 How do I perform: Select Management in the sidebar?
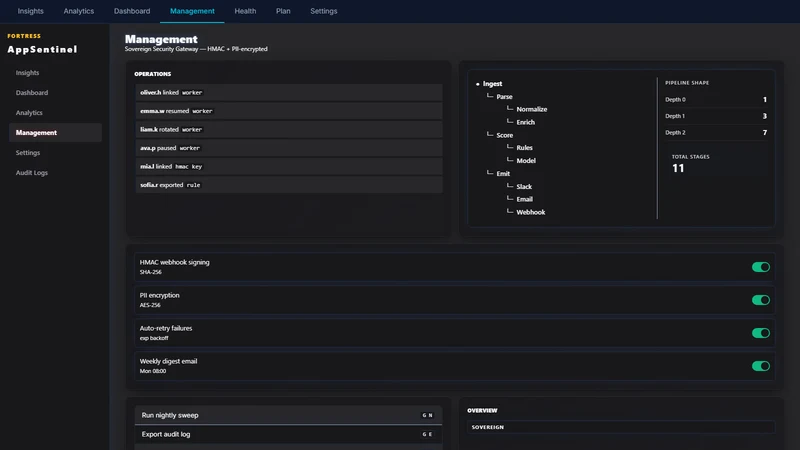[55, 133]
